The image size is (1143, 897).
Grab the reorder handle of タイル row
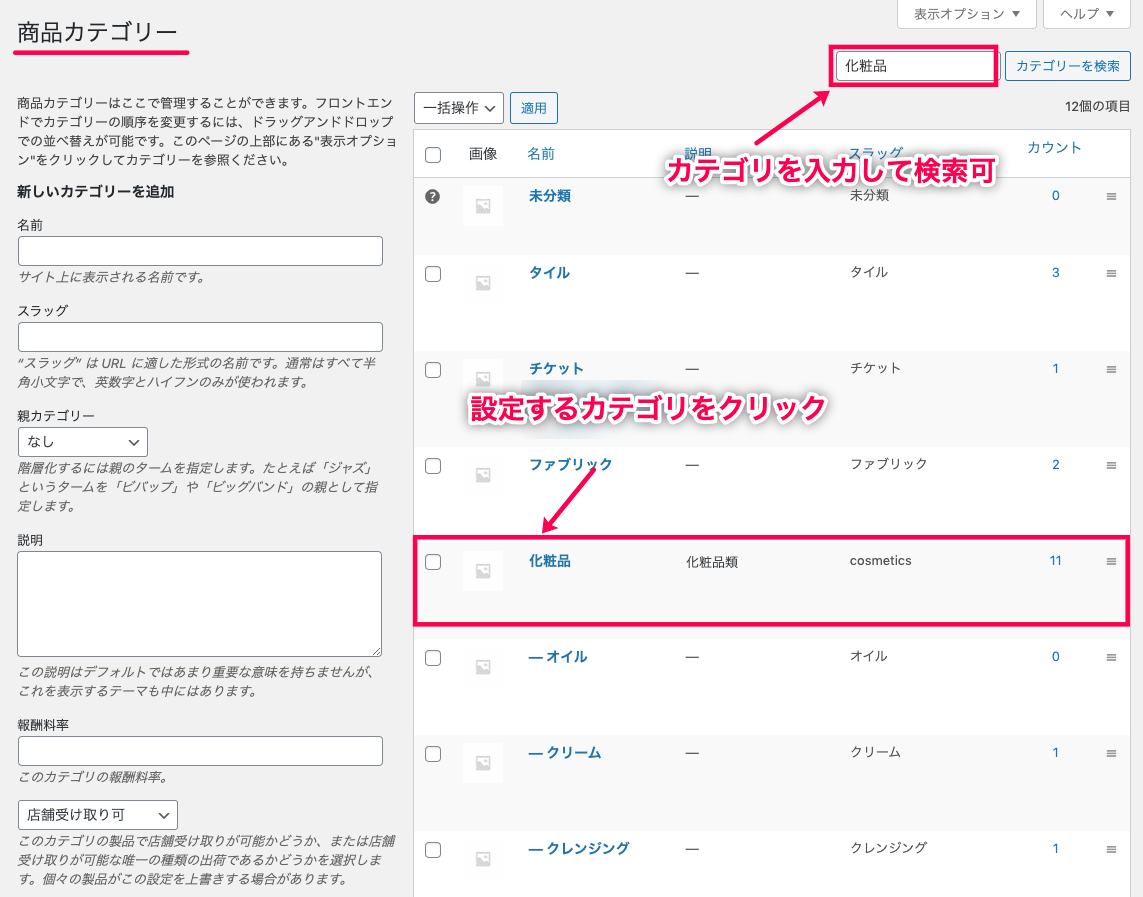(1111, 273)
